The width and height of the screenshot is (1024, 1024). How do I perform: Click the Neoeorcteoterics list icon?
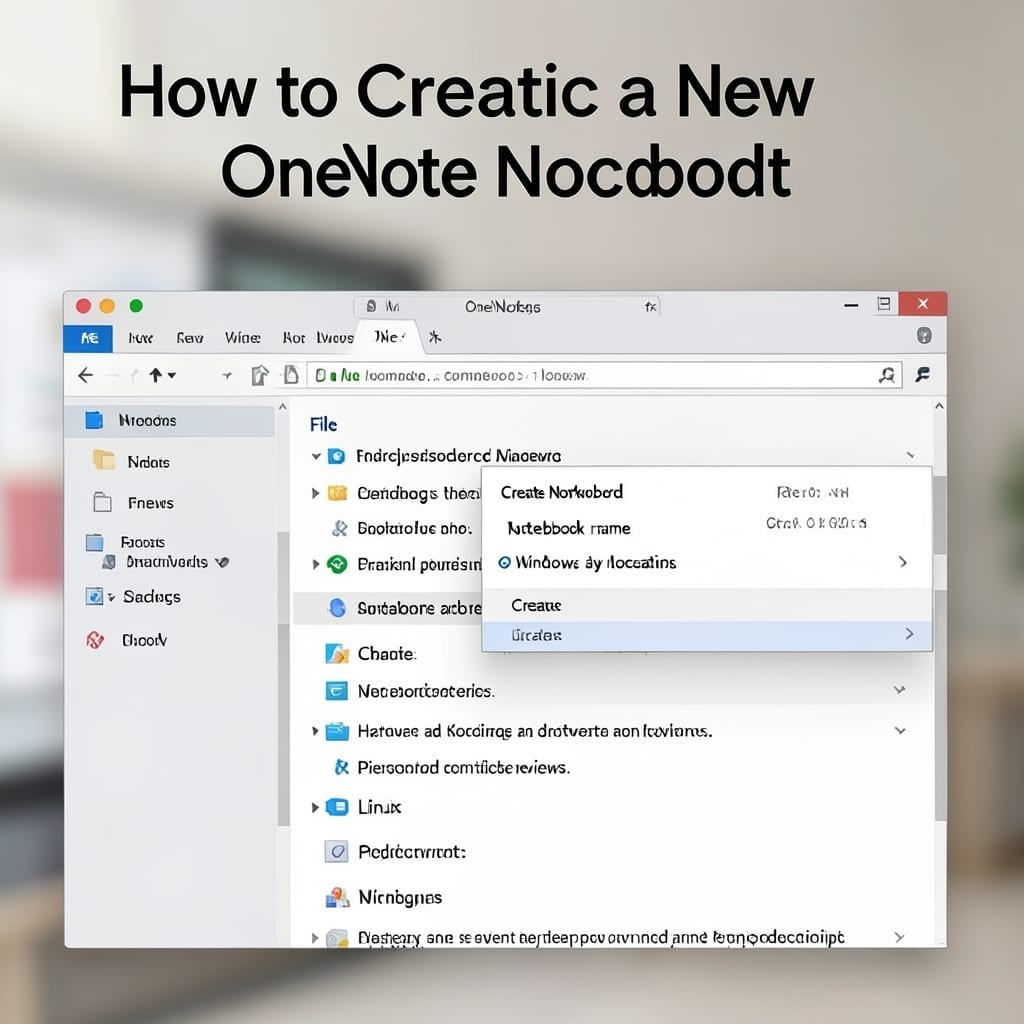click(336, 691)
